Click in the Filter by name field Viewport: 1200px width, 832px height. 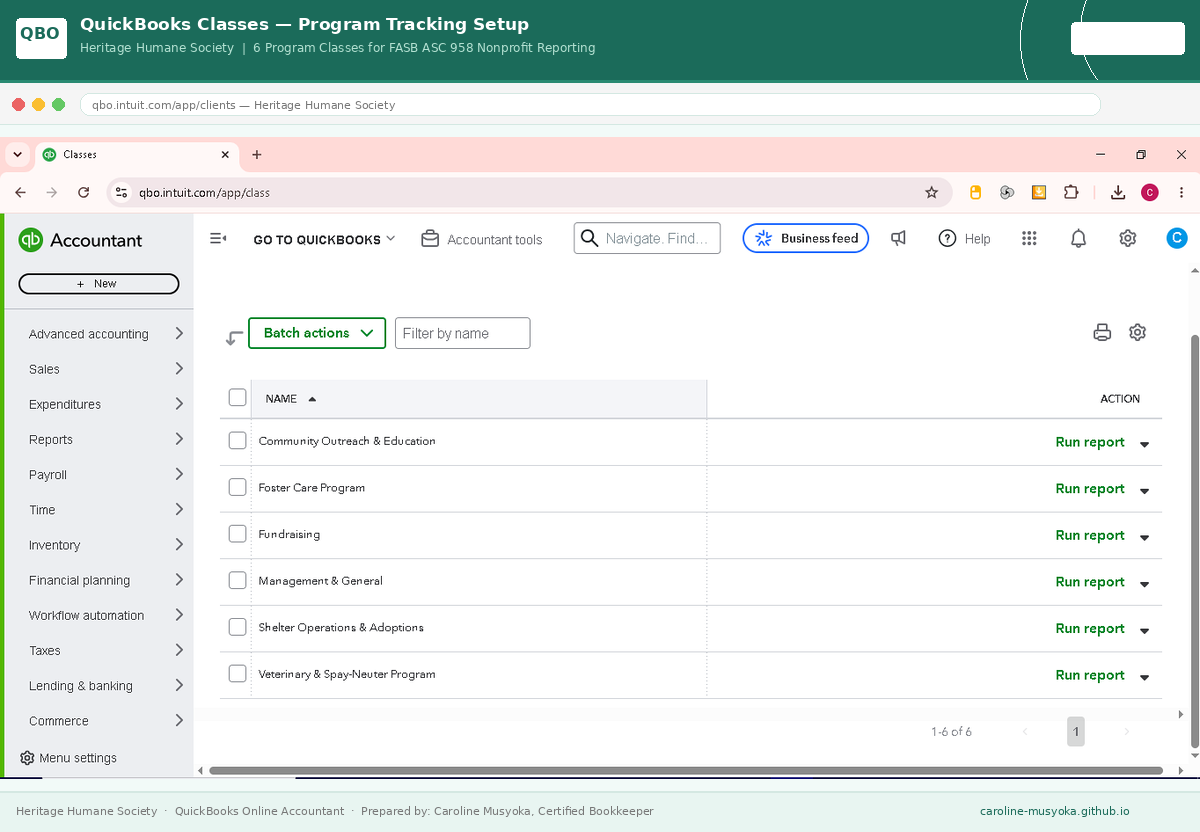coord(463,333)
